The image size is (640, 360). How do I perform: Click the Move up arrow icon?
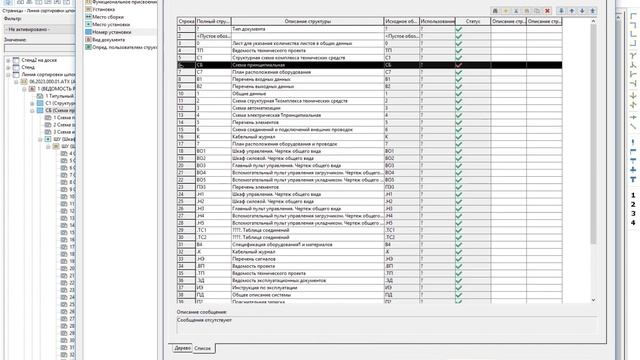pos(572,11)
